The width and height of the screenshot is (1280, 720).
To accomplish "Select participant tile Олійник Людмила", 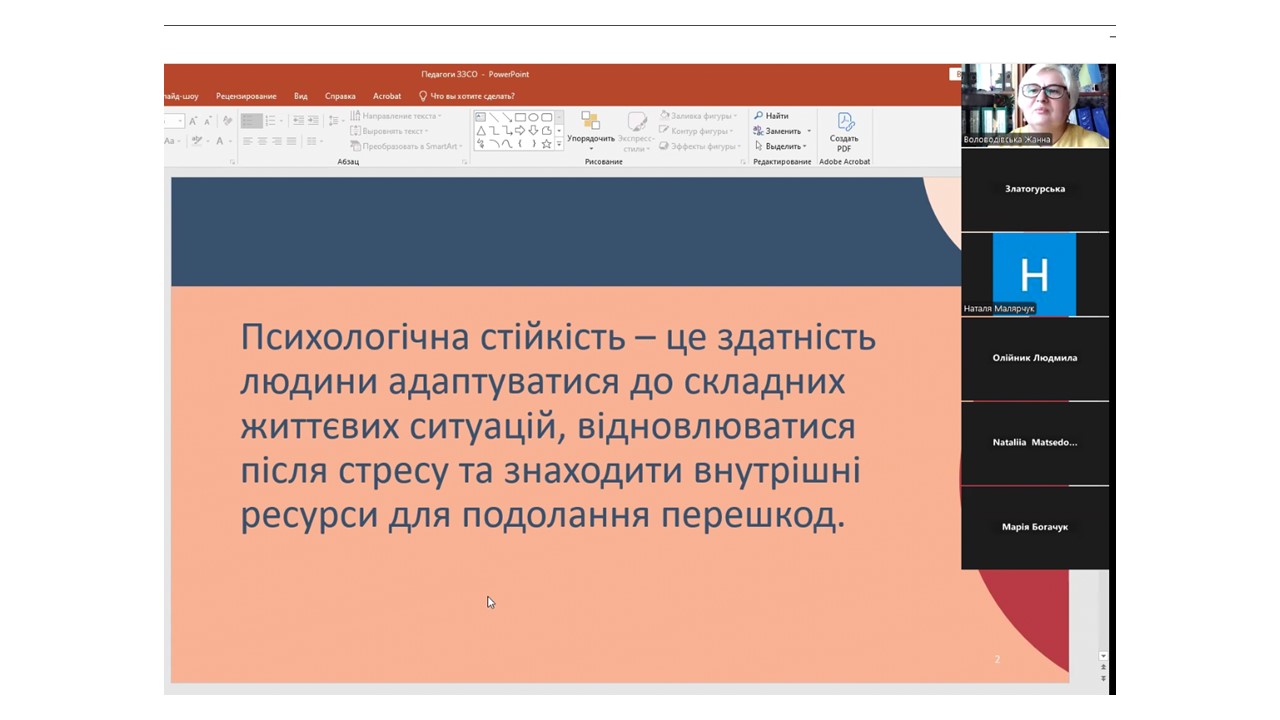I will point(1035,358).
